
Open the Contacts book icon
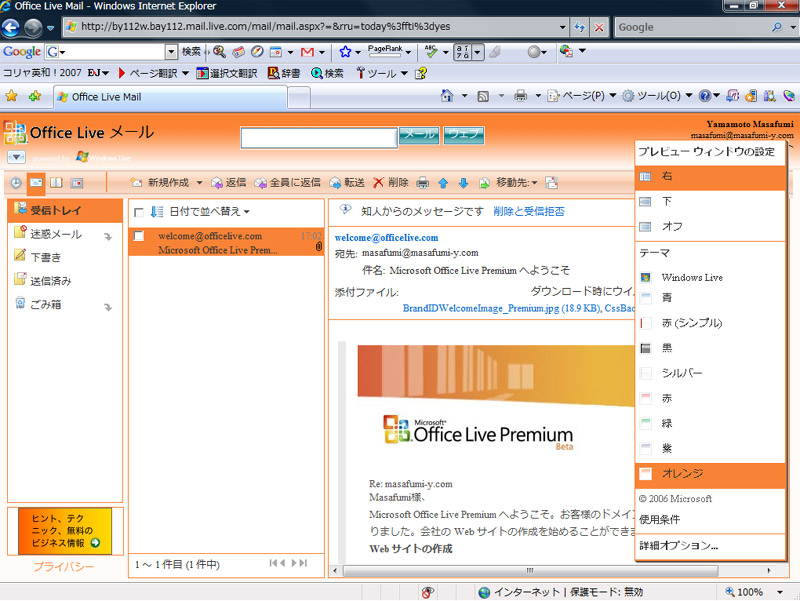pos(57,183)
